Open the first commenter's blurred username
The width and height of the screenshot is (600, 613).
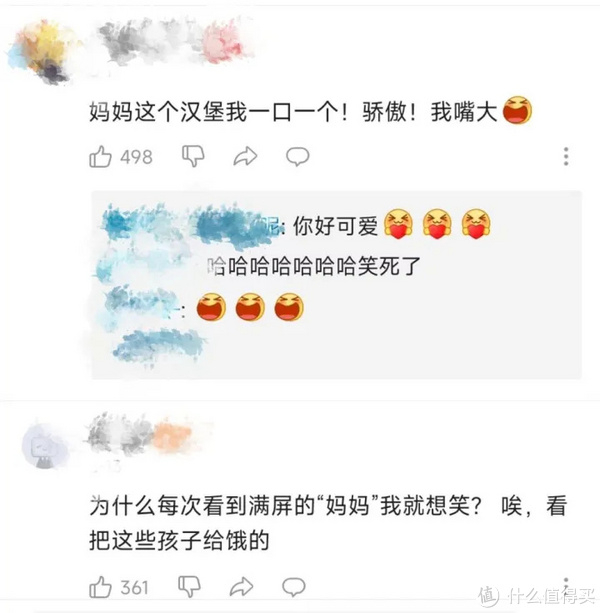click(x=174, y=41)
